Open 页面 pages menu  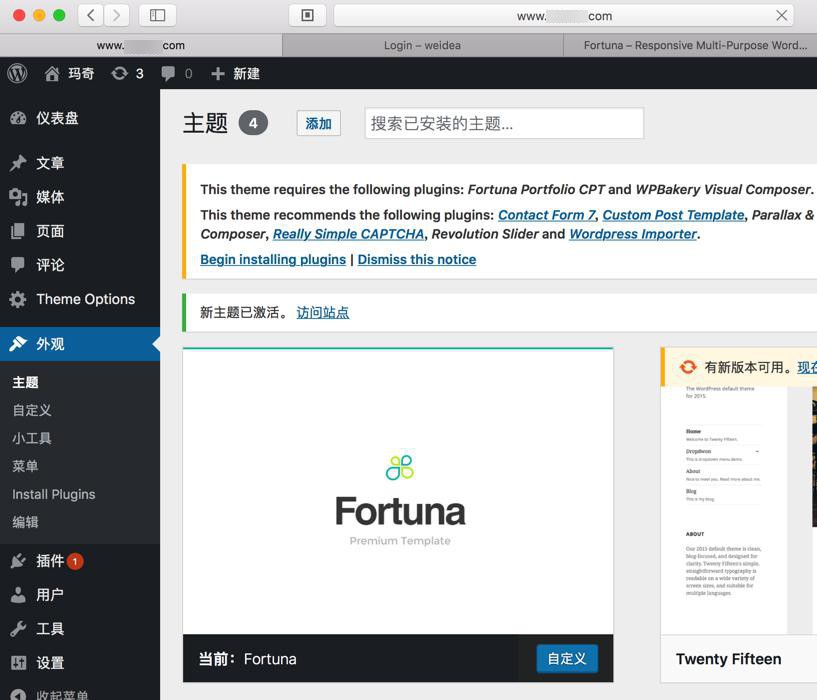[80, 231]
